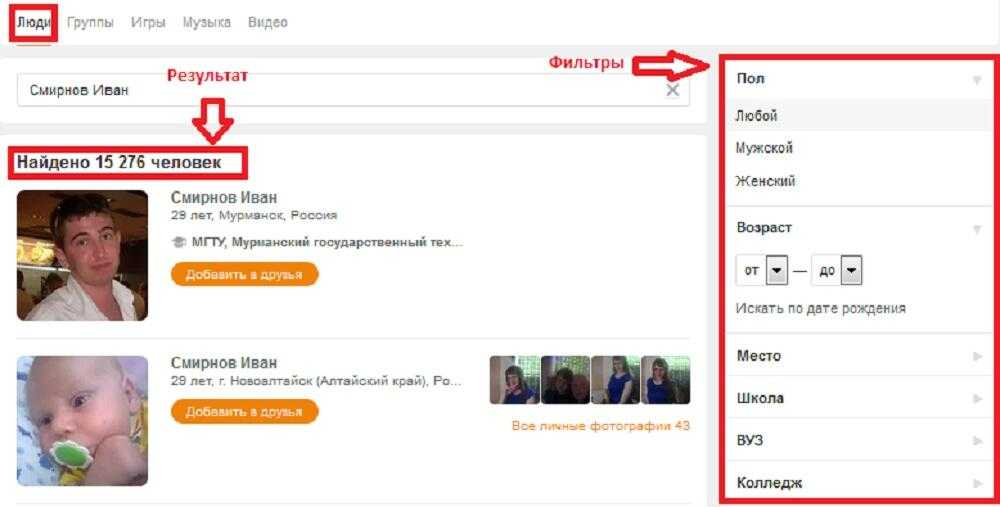This screenshot has width=1000, height=507.
Task: Open the age 'от' dropdown
Action: 777,271
